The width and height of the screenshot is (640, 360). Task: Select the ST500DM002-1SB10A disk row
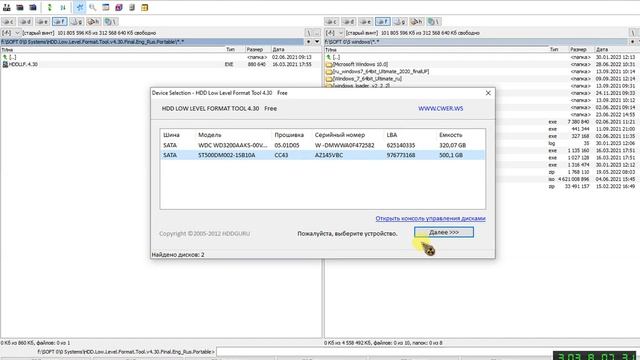(x=322, y=155)
